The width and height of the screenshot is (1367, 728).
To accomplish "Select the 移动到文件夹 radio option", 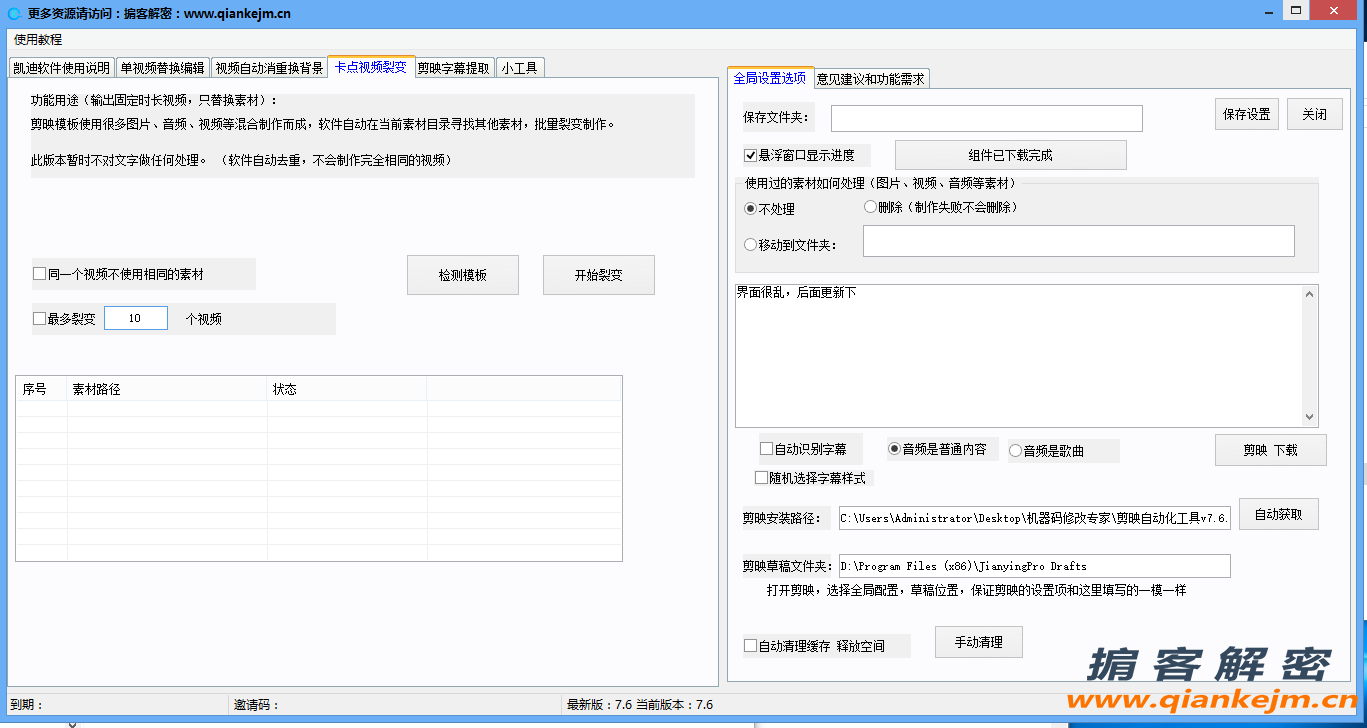I will point(751,245).
